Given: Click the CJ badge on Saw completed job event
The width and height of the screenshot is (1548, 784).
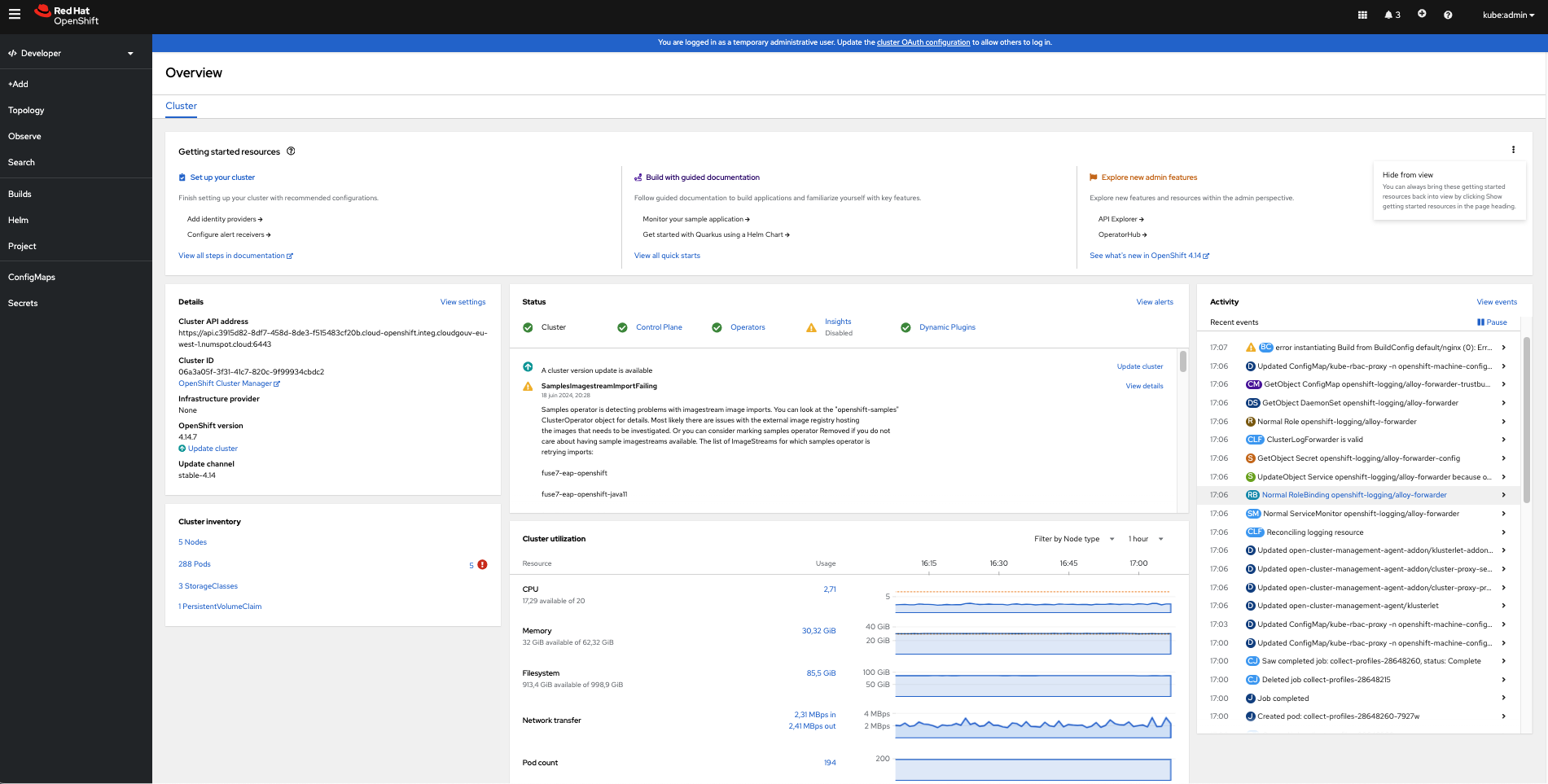Looking at the screenshot, I should click(1252, 661).
